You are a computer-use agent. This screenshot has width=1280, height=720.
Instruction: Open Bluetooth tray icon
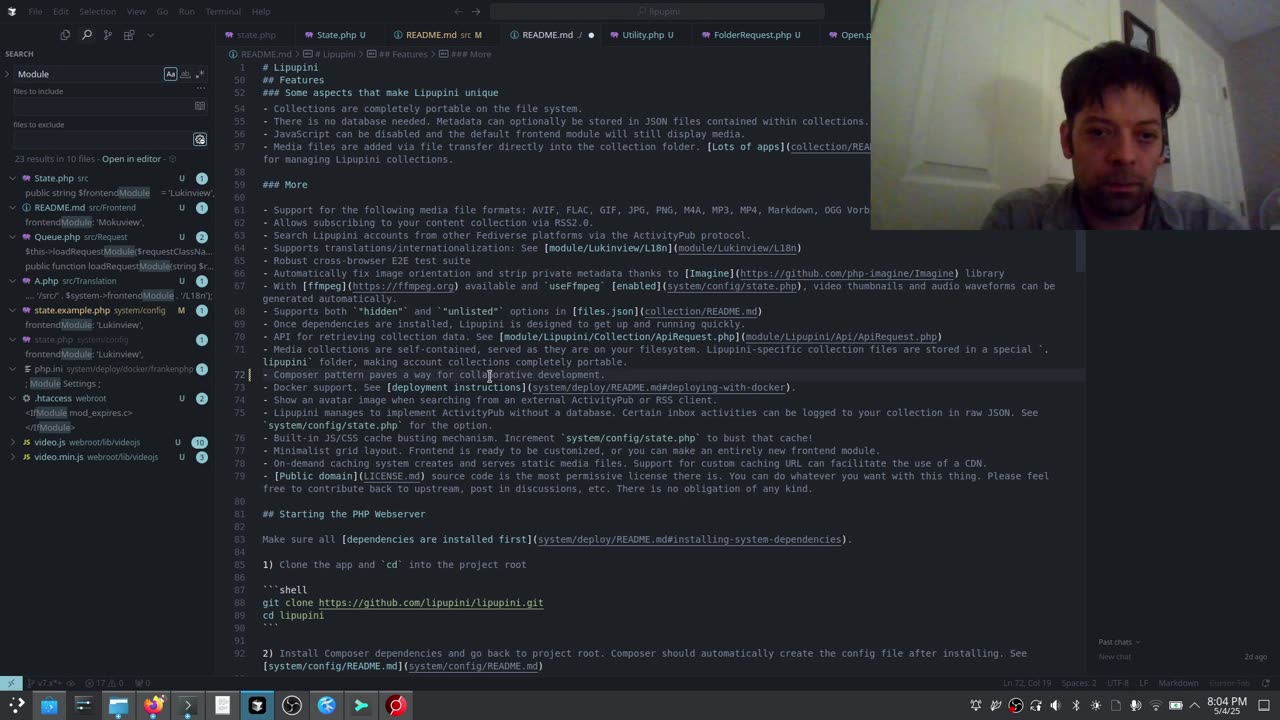click(1076, 705)
